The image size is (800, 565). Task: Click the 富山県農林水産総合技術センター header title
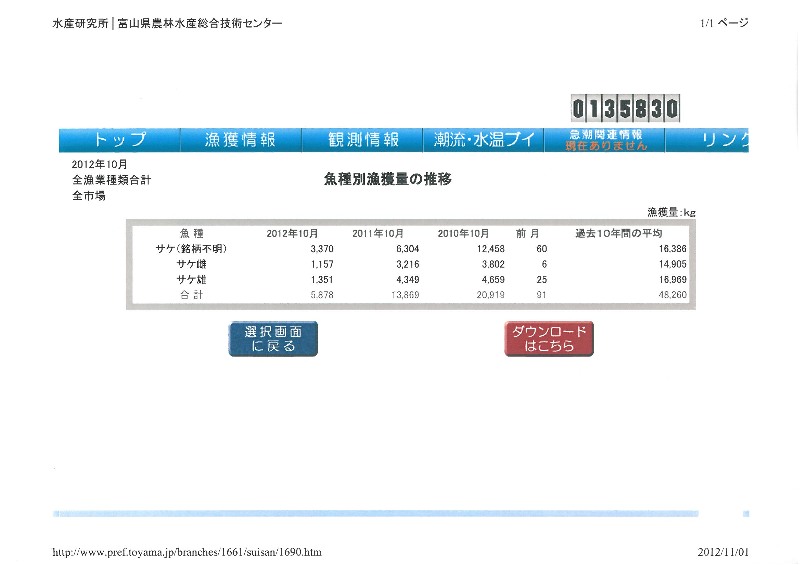[x=200, y=23]
